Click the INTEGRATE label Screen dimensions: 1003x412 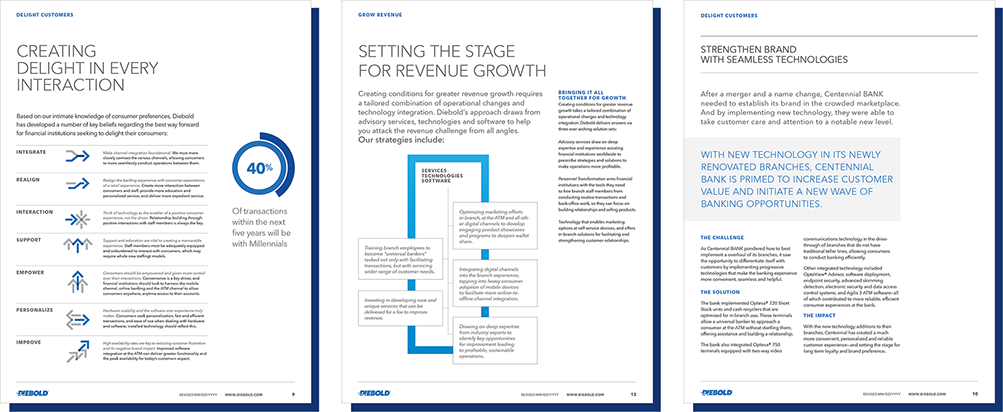pyautogui.click(x=29, y=151)
